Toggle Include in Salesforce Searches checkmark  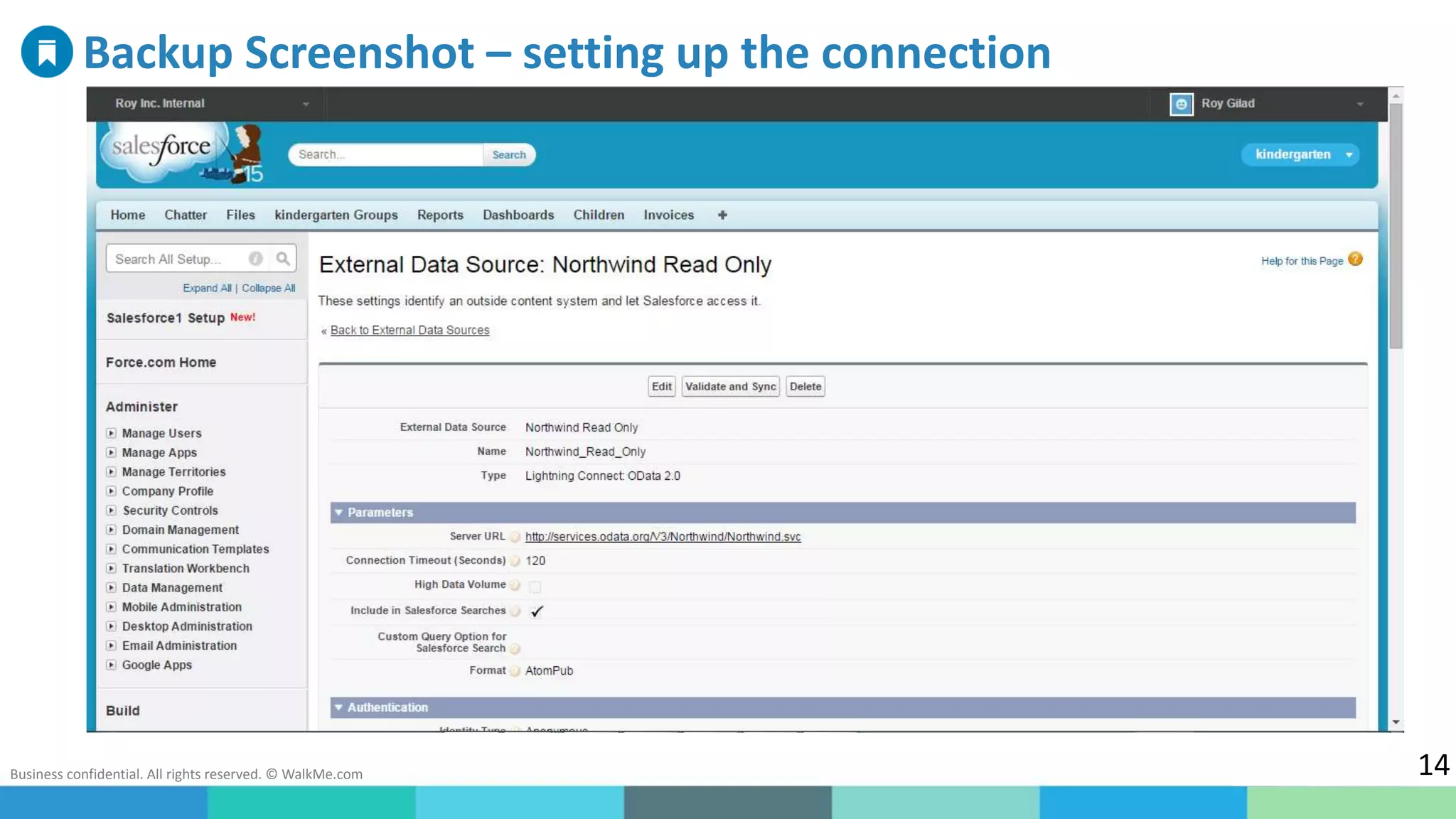pos(537,611)
